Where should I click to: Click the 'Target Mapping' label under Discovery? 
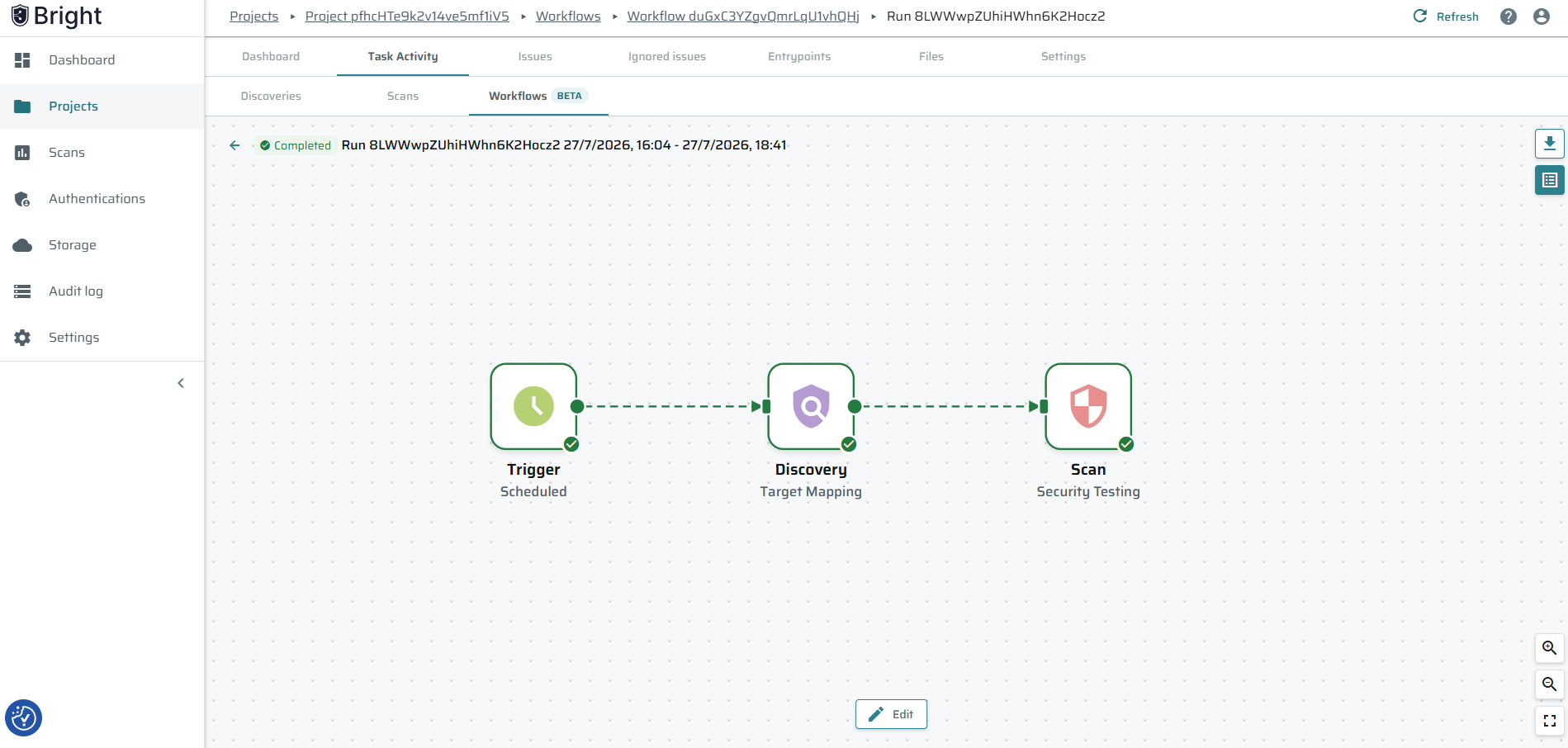(811, 492)
